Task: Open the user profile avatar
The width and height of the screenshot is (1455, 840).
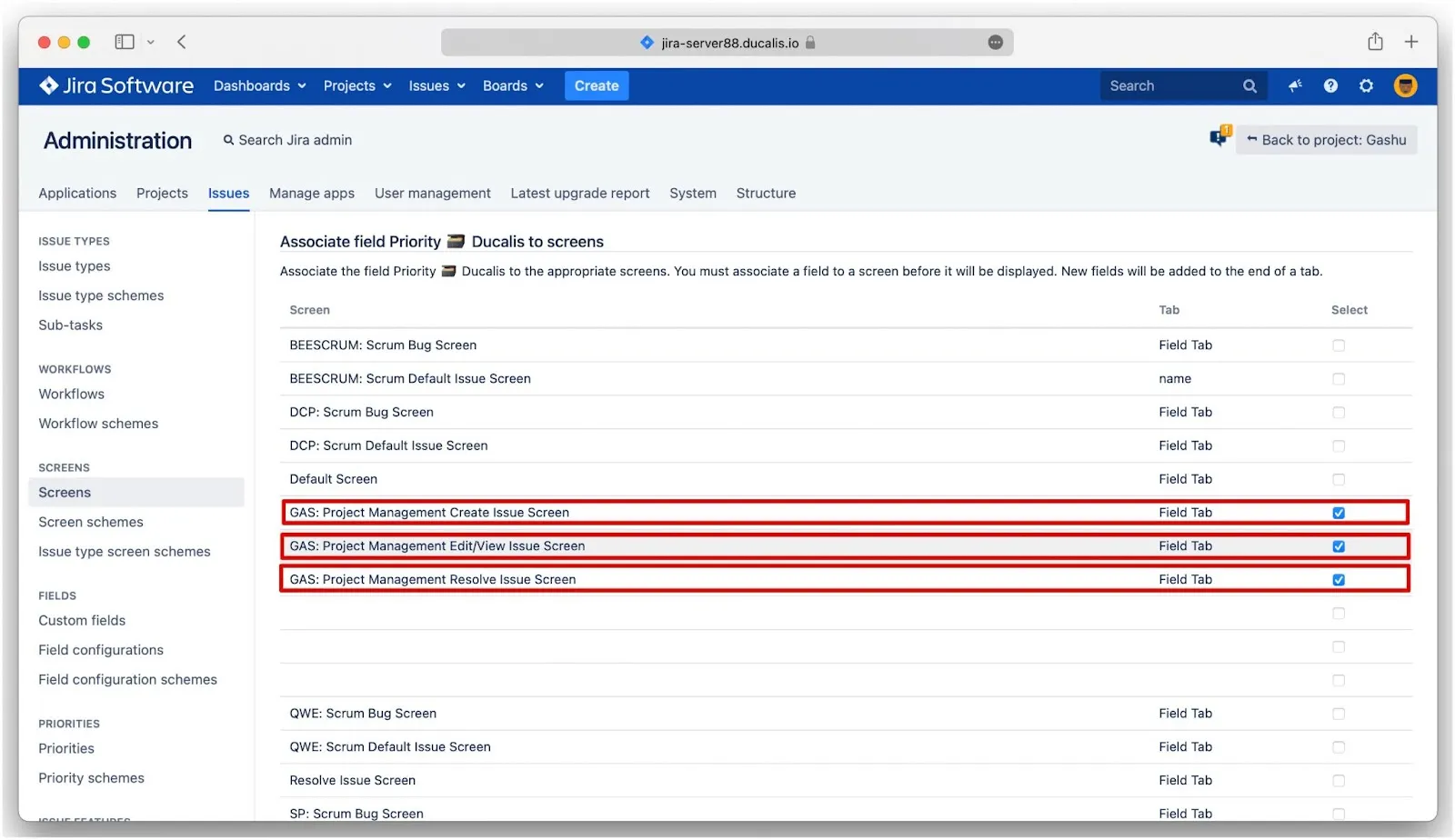Action: pos(1405,85)
